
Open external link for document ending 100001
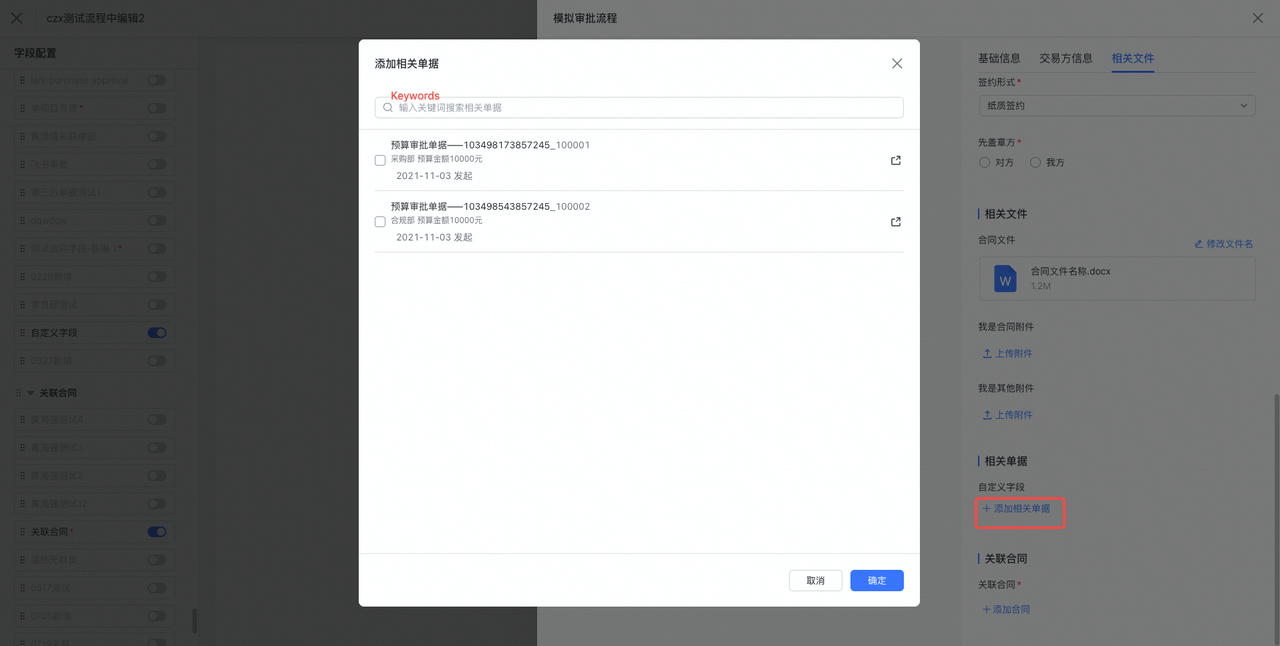tap(896, 160)
